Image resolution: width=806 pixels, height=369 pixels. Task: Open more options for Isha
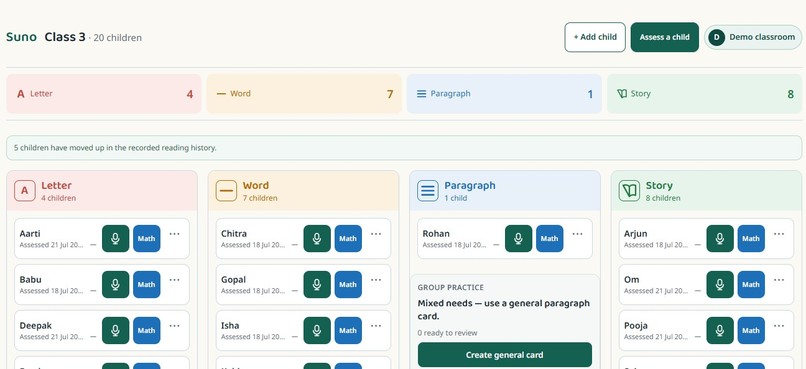pos(376,326)
